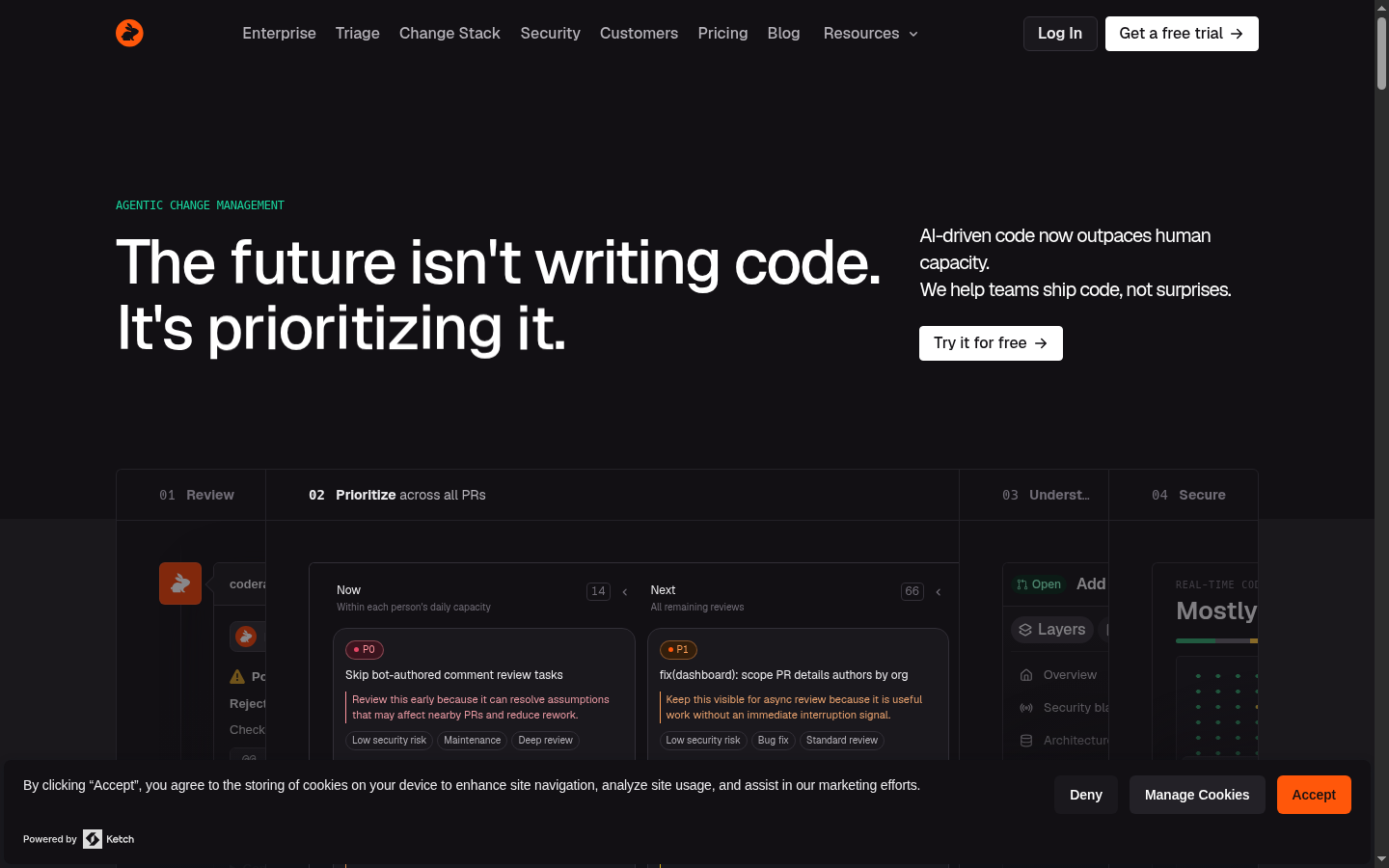Click the CodeRabbit logo in the header
This screenshot has width=1389, height=868.
(129, 33)
